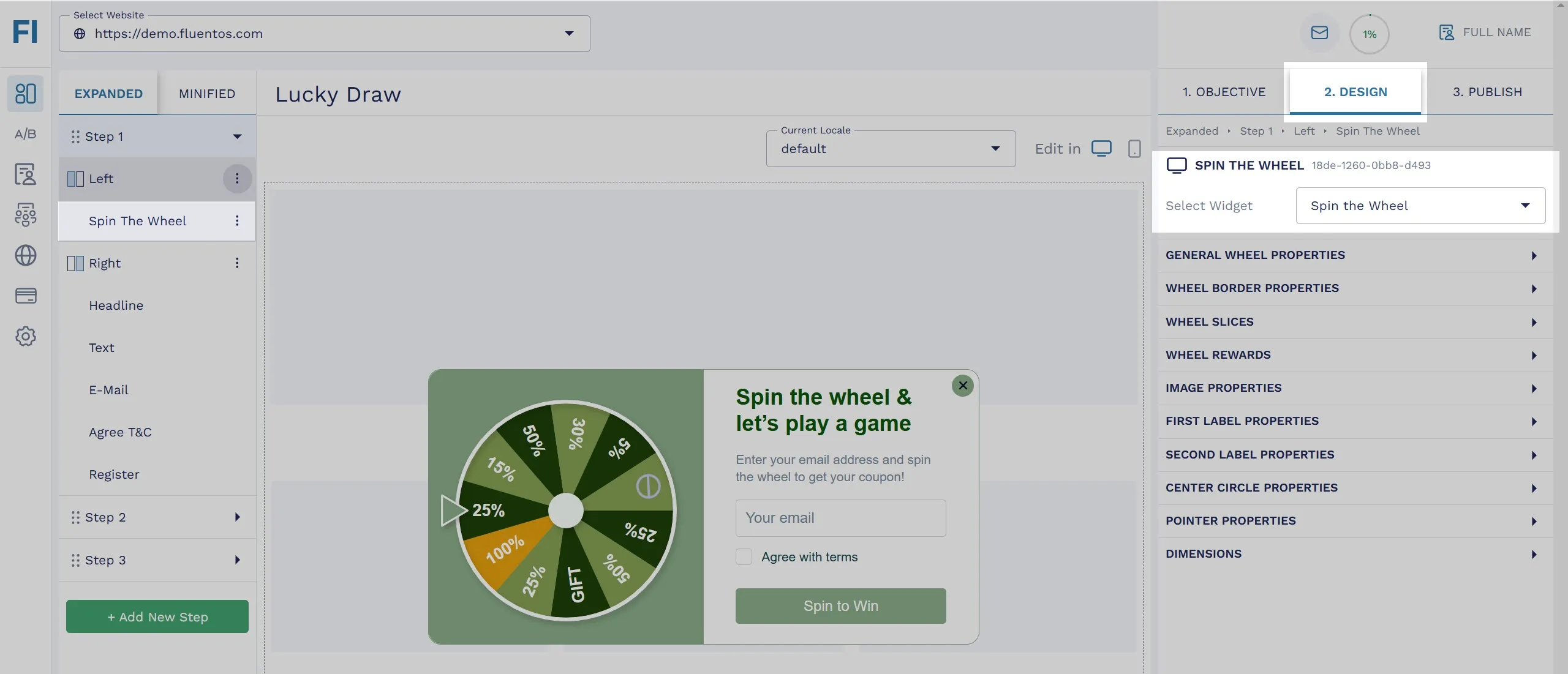Expand Pointer Properties section

point(1355,521)
